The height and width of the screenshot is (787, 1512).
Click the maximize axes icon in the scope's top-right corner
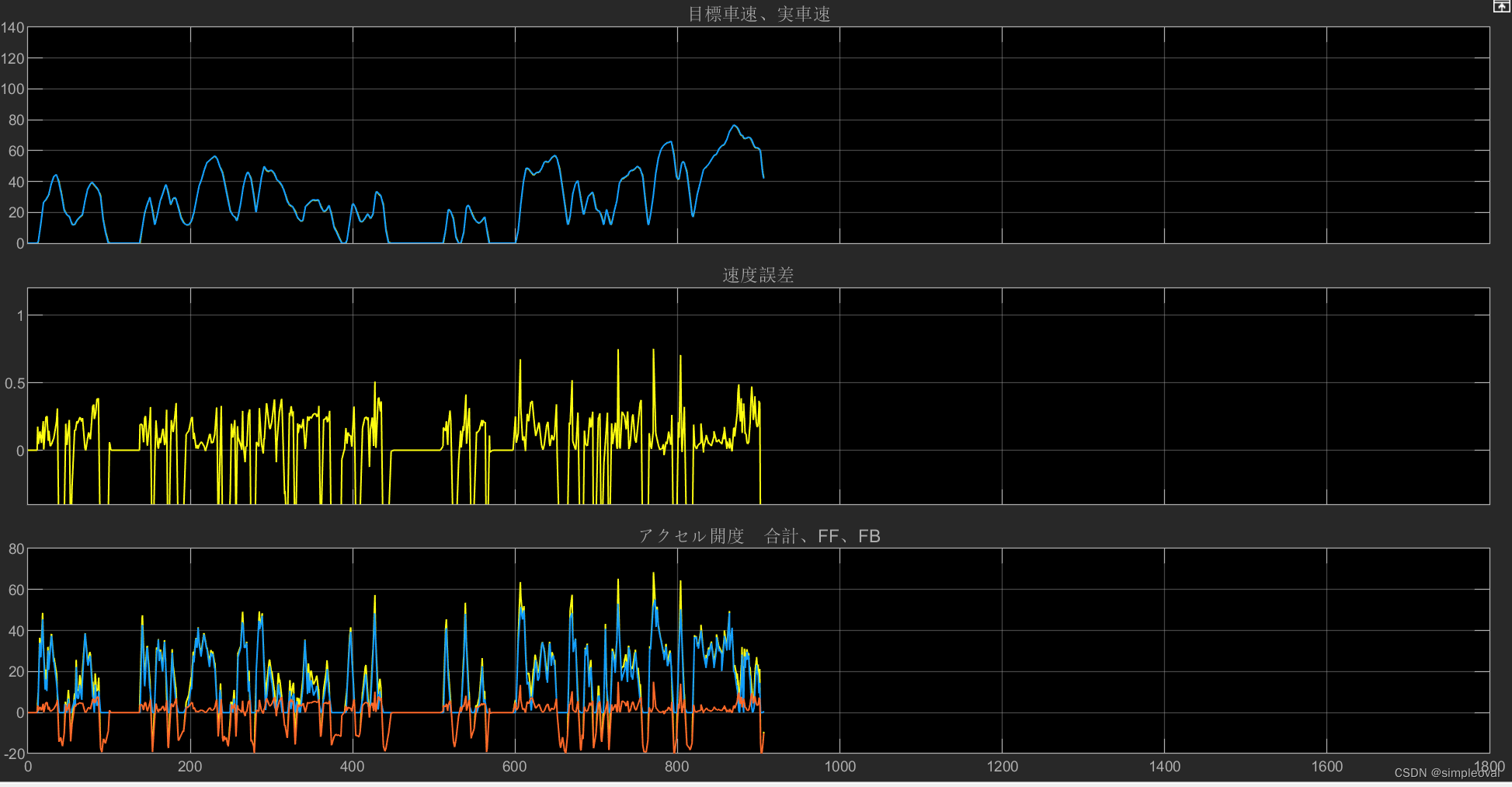click(x=1501, y=5)
